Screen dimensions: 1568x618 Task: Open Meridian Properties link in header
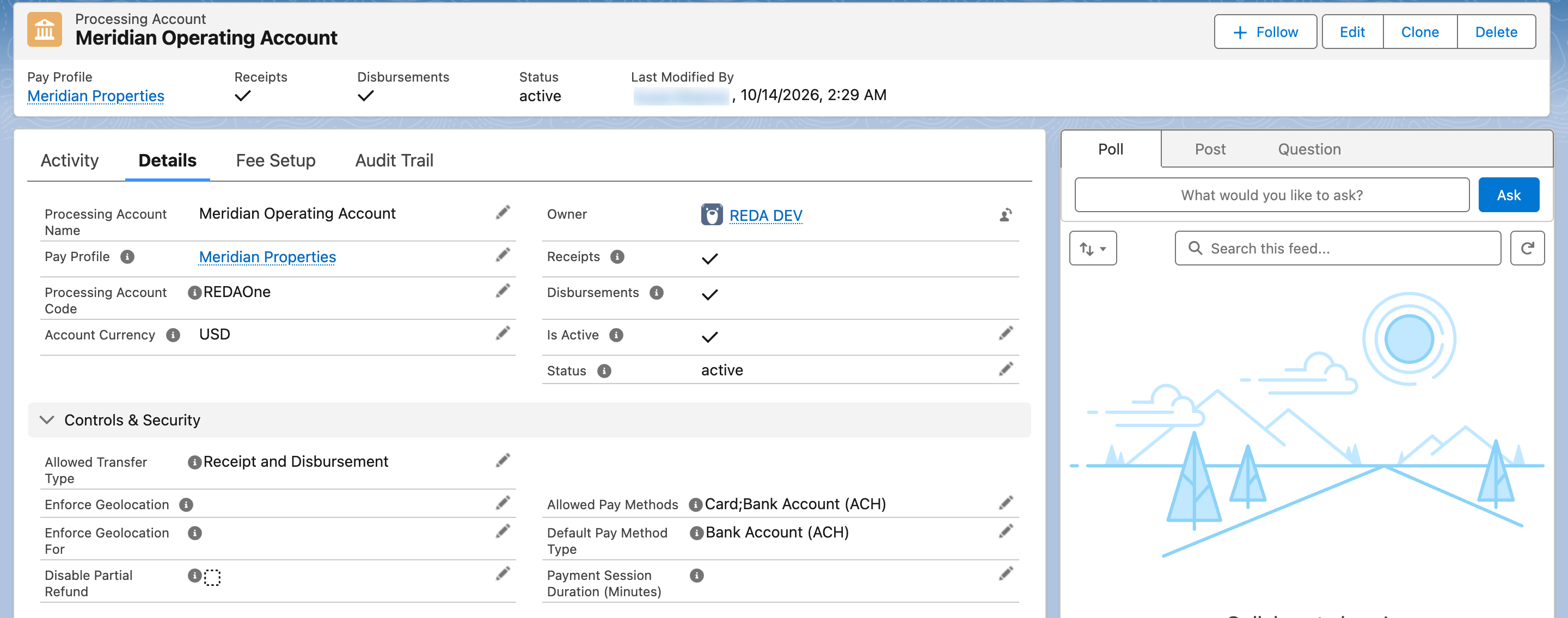click(96, 96)
